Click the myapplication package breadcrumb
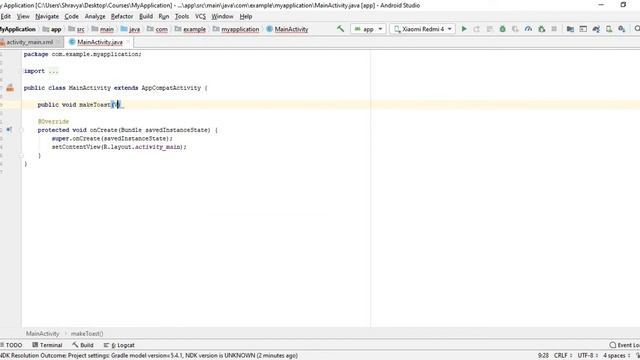 pyautogui.click(x=236, y=29)
